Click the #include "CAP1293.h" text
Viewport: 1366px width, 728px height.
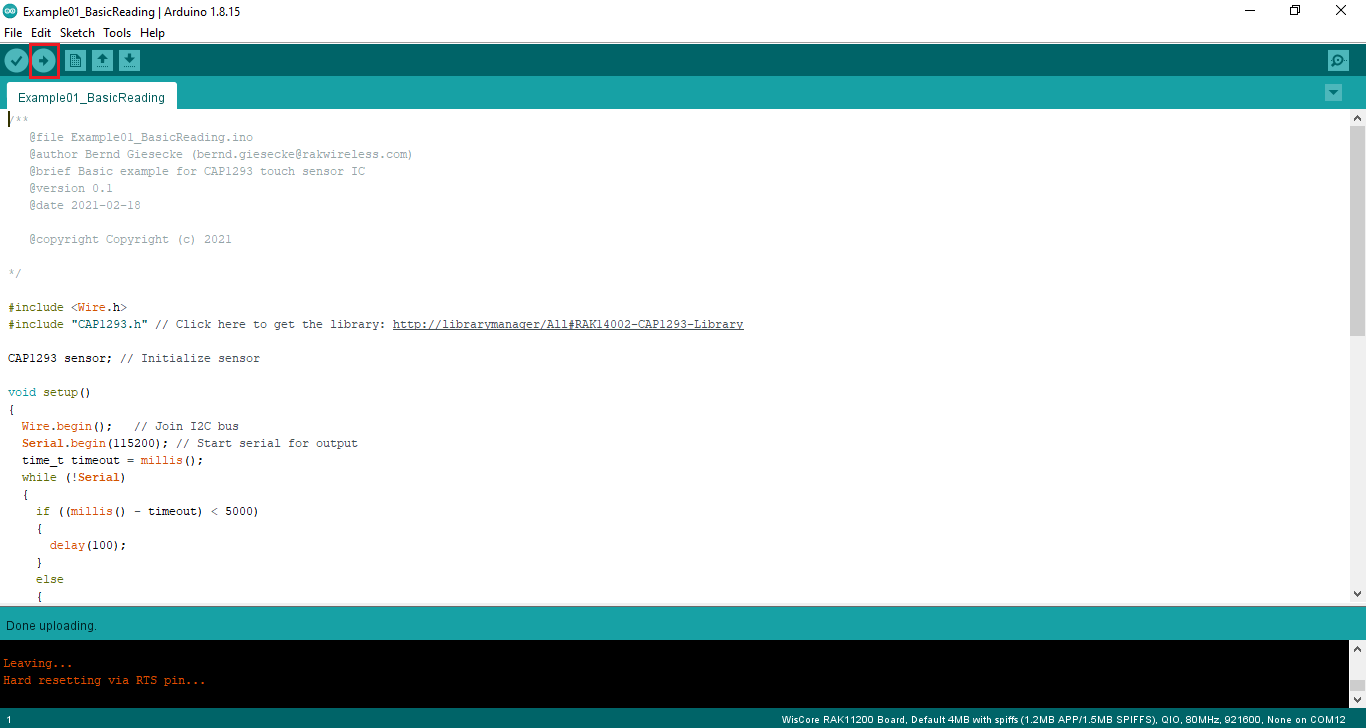click(x=78, y=324)
